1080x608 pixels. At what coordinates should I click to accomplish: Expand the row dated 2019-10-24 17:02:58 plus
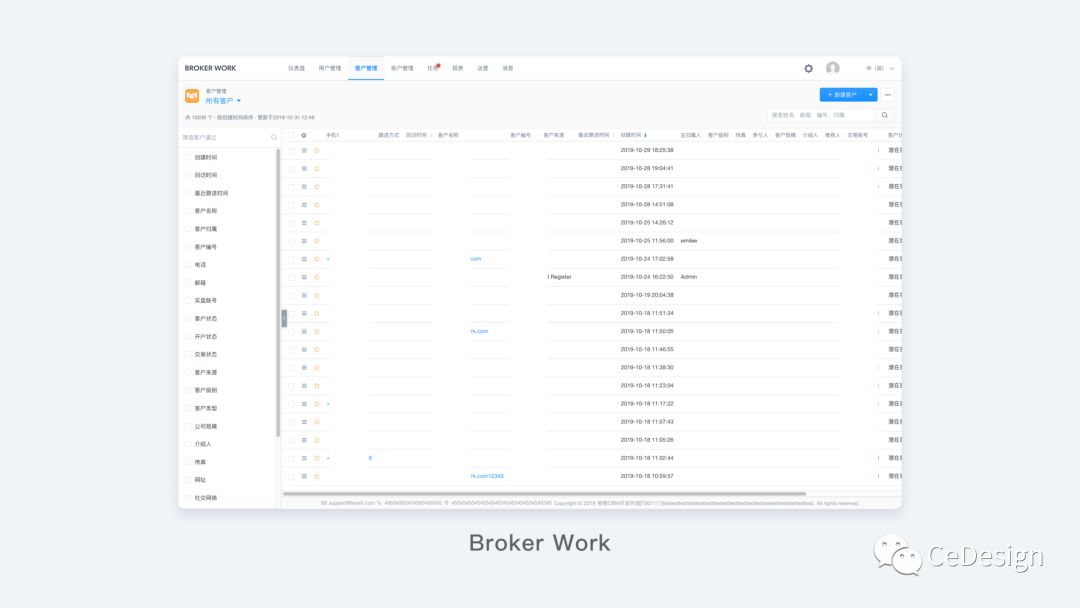coord(328,259)
